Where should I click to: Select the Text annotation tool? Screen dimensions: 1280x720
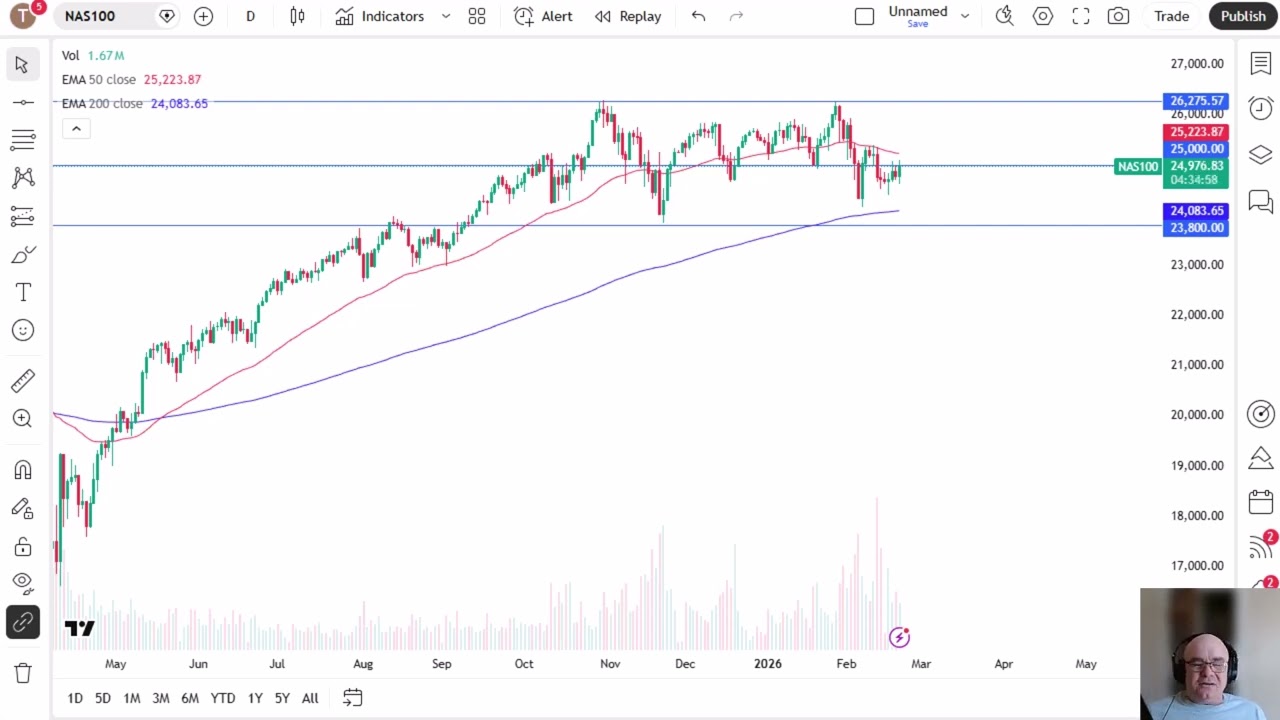pos(22,292)
